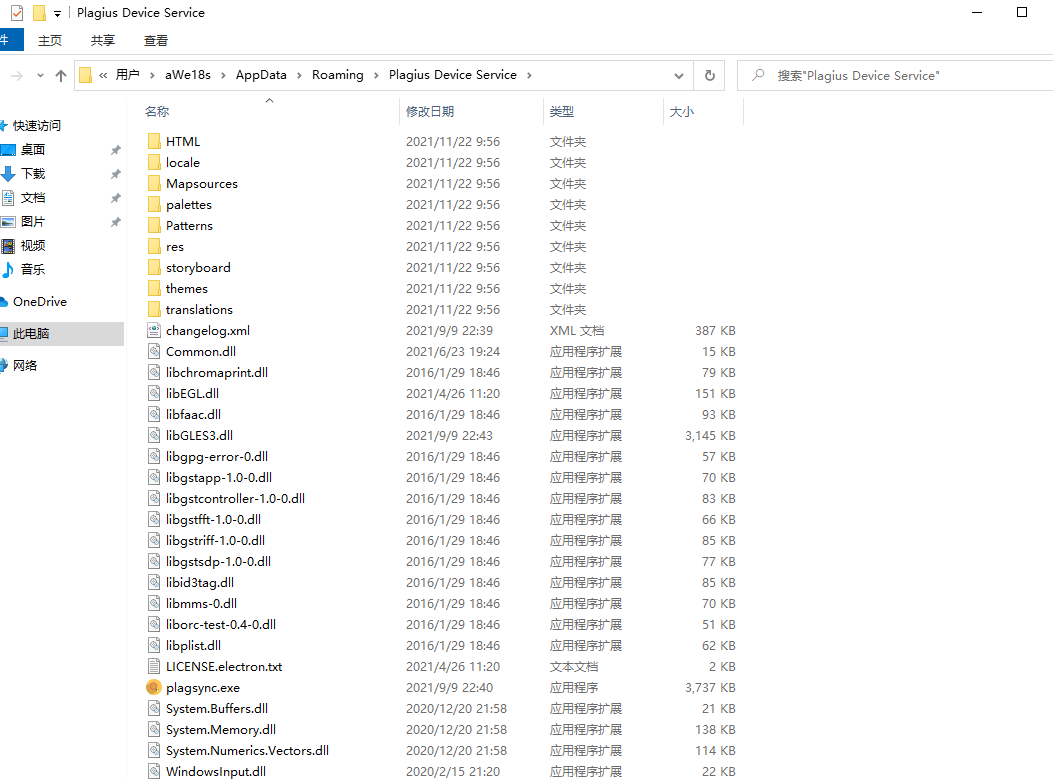Sort files by 修改日期 column header
Viewport: 1053px width, 779px height.
click(x=430, y=111)
